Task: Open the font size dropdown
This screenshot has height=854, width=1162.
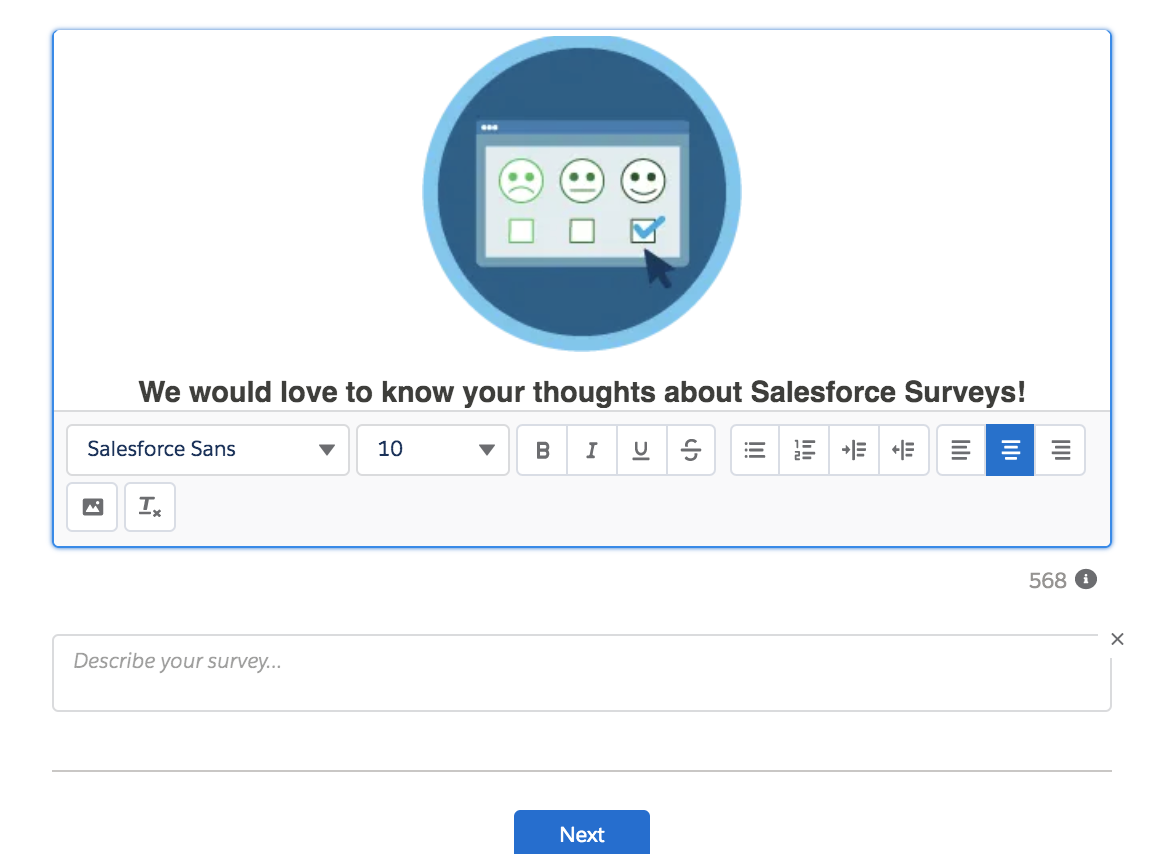Action: coord(432,450)
